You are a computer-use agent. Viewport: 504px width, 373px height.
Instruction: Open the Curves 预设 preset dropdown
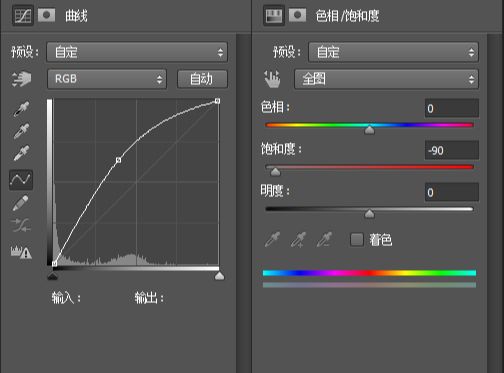point(137,52)
